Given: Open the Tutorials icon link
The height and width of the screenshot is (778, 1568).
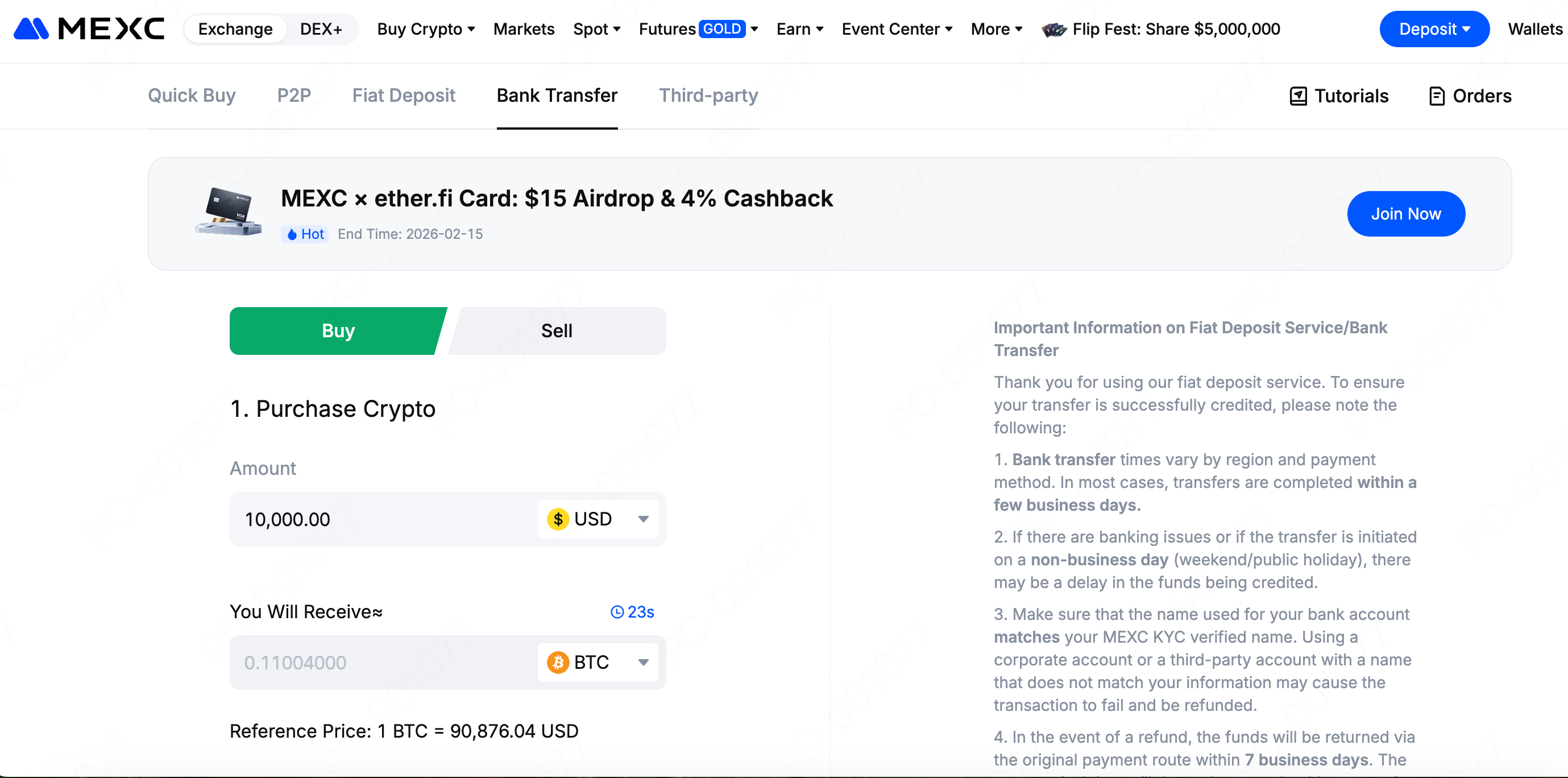Looking at the screenshot, I should (x=1298, y=96).
